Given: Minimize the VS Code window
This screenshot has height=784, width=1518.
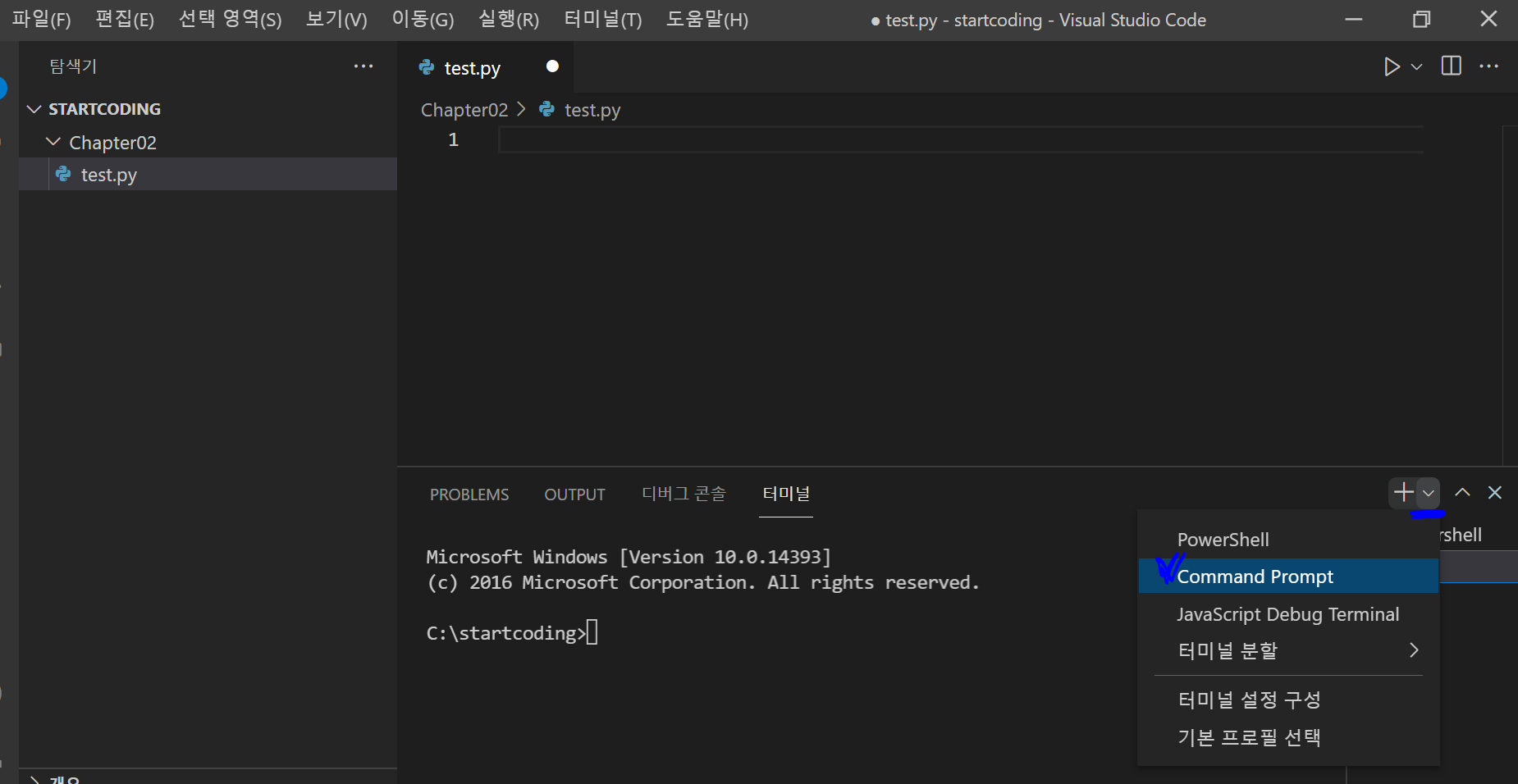Looking at the screenshot, I should pos(1354,19).
